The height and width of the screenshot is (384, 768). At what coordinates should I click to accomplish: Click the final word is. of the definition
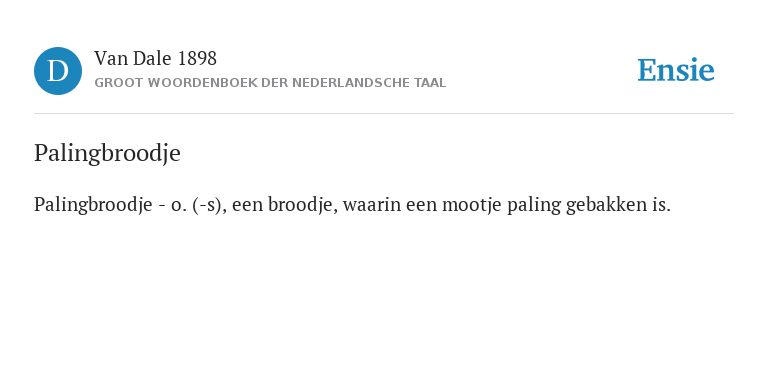coord(661,205)
